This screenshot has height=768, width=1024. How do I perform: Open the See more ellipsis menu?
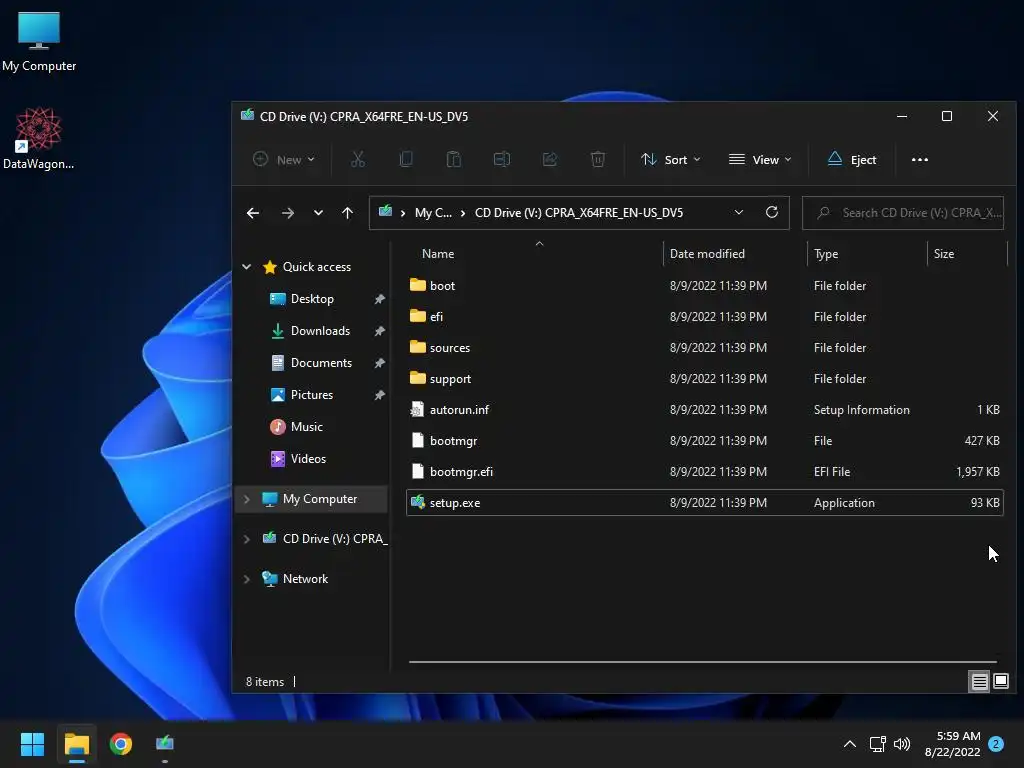pos(920,159)
